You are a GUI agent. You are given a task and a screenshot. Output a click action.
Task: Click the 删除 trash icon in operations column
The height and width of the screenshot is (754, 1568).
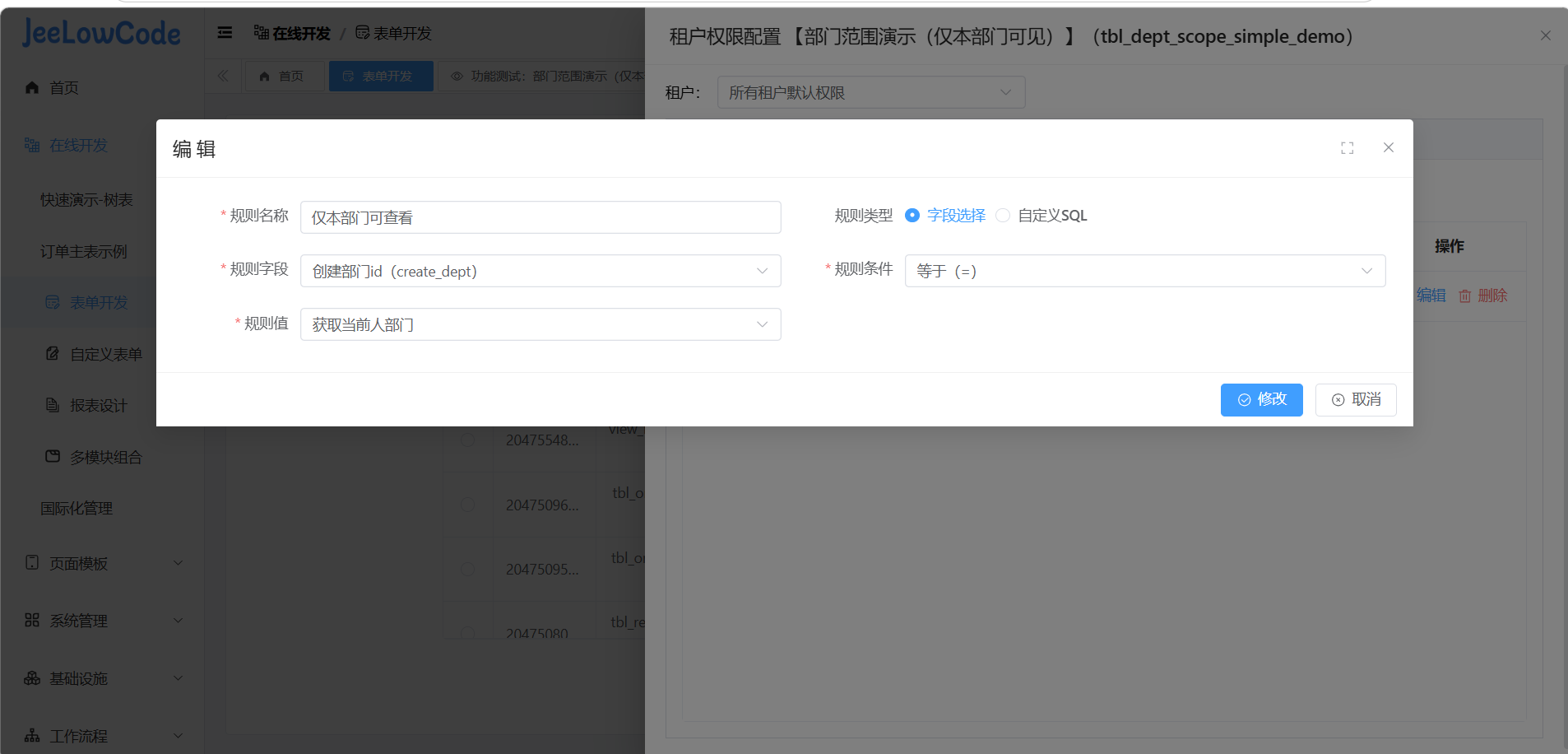1465,296
